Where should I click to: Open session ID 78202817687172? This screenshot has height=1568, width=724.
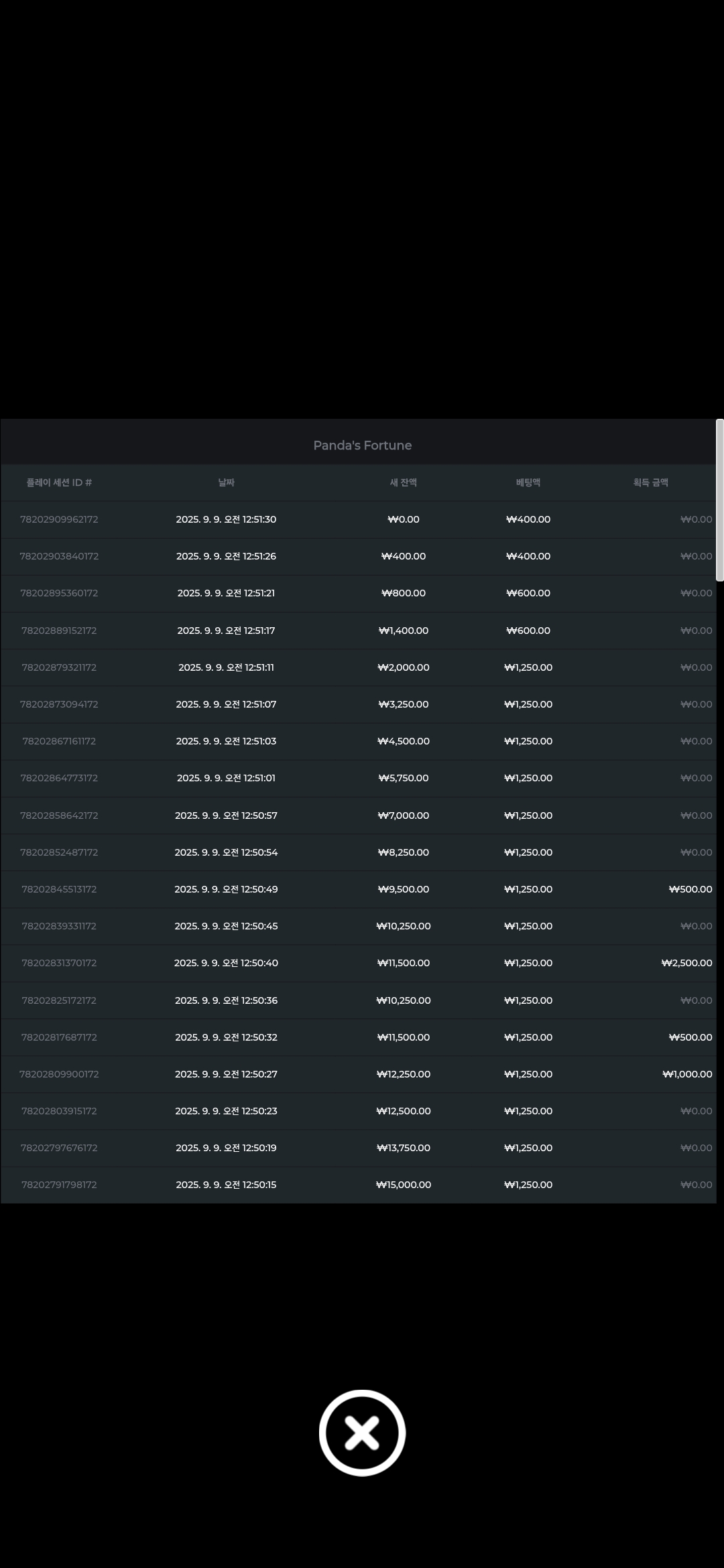59,1037
